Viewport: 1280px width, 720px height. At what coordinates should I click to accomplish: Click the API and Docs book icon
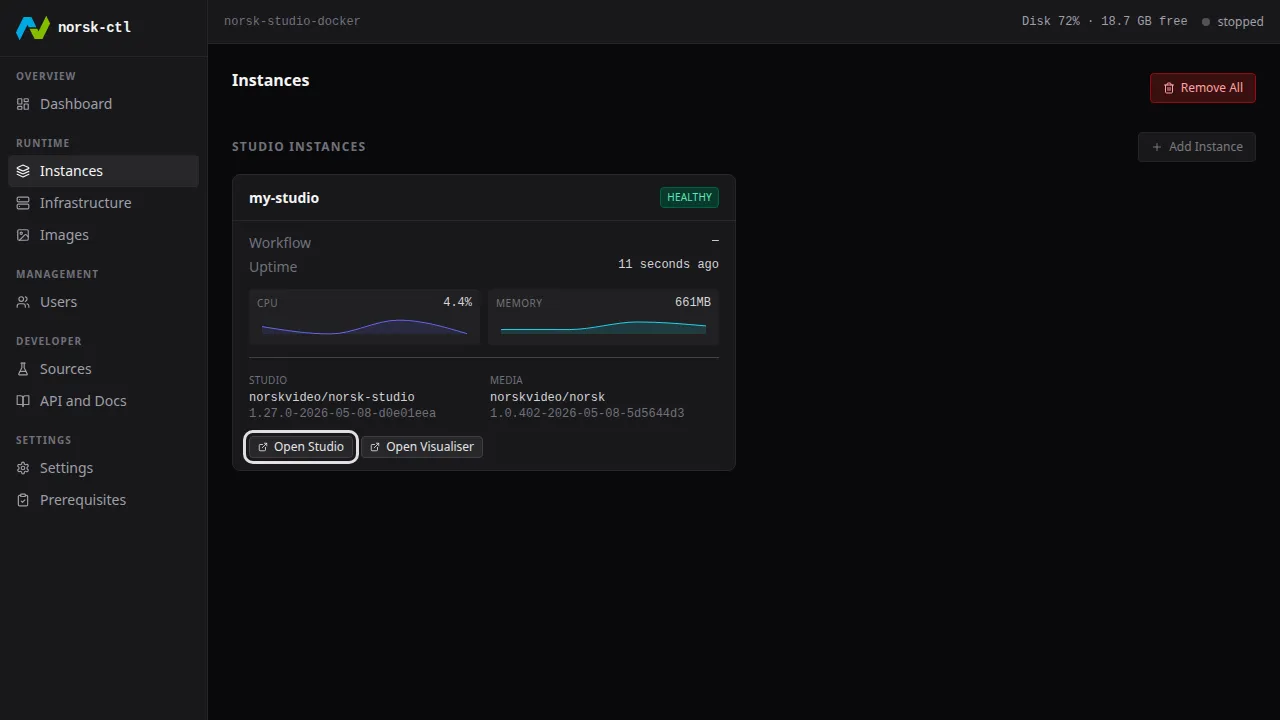[23, 401]
